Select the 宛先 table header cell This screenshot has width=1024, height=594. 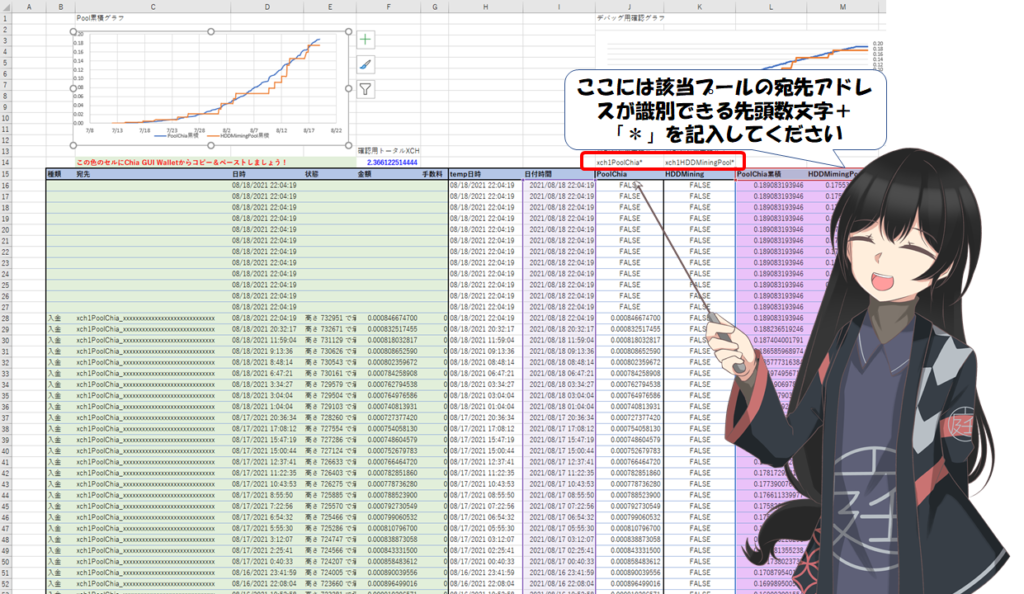(x=153, y=174)
